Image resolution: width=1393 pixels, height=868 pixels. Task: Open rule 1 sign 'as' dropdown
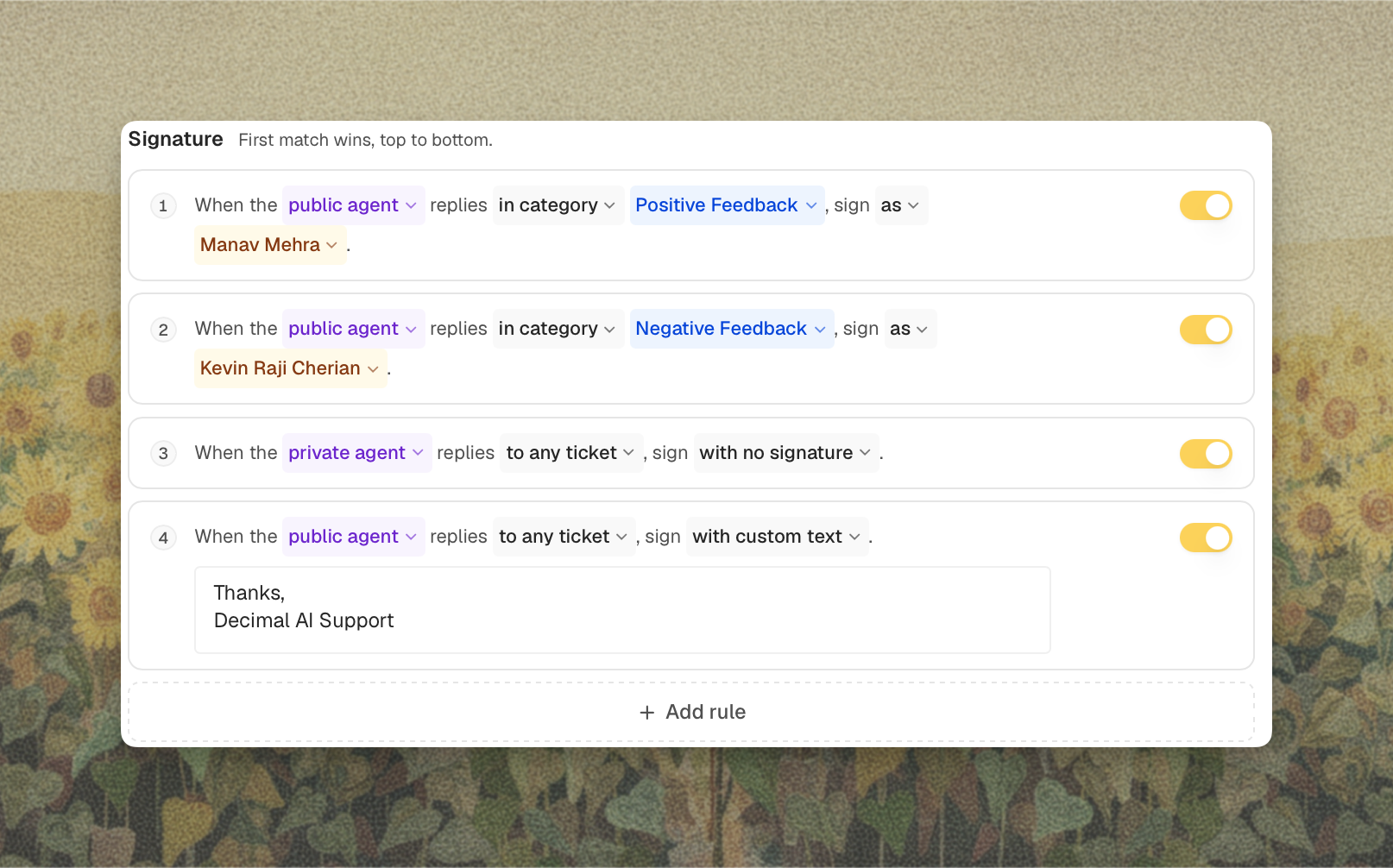coord(900,205)
